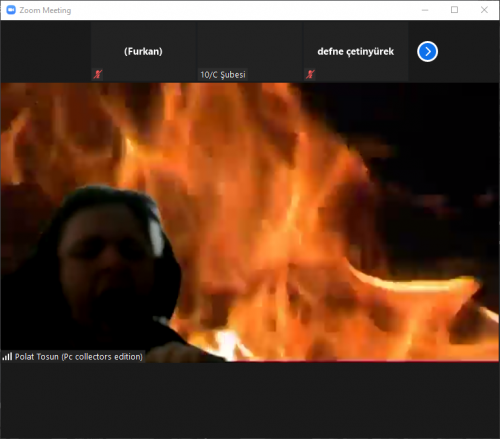Click the Zoom Meeting title text

coord(45,10)
